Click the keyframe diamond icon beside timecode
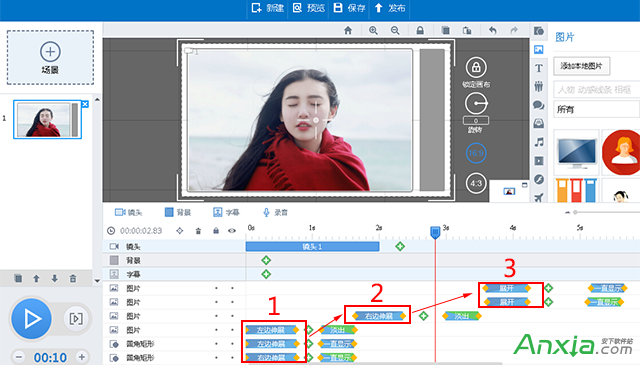Image resolution: width=640 pixels, height=365 pixels. pos(180,231)
